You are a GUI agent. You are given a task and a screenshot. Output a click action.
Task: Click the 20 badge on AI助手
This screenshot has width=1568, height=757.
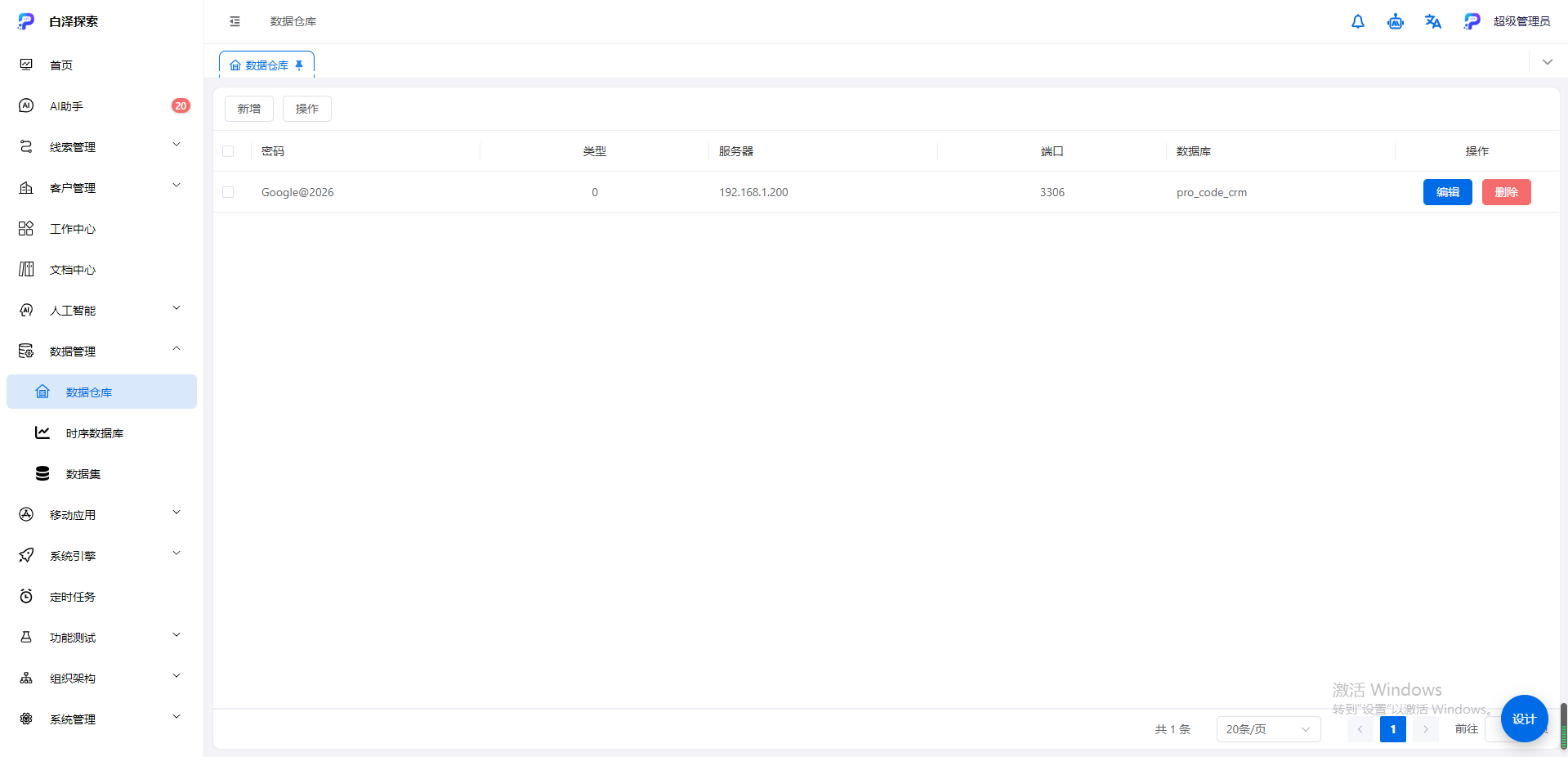(x=181, y=105)
